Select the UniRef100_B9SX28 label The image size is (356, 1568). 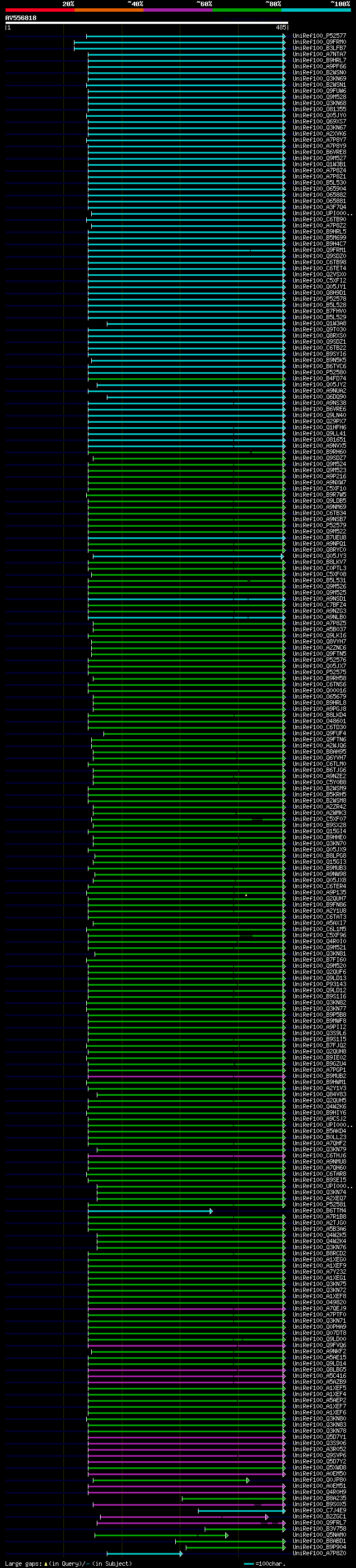click(319, 825)
